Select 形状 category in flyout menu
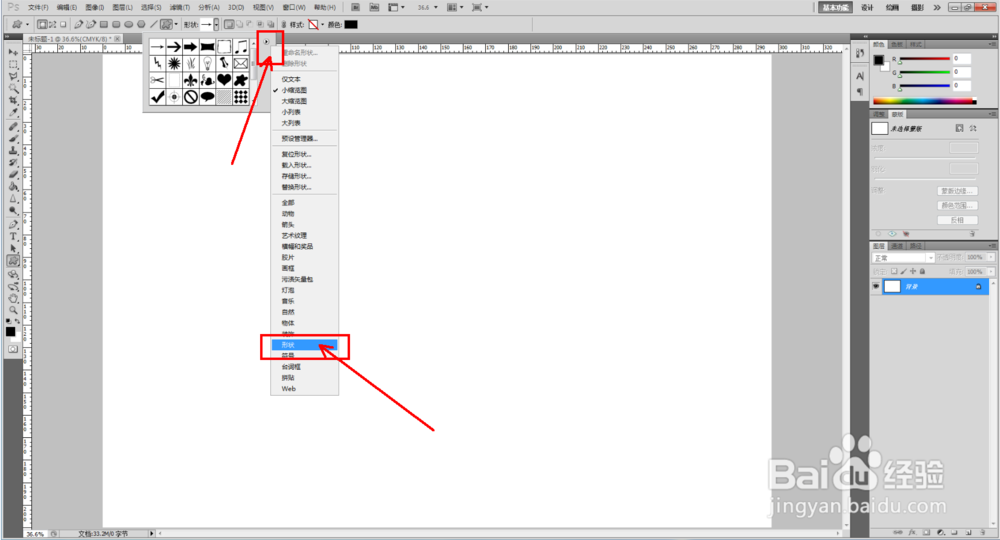Viewport: 1000px width, 540px height. [x=304, y=345]
